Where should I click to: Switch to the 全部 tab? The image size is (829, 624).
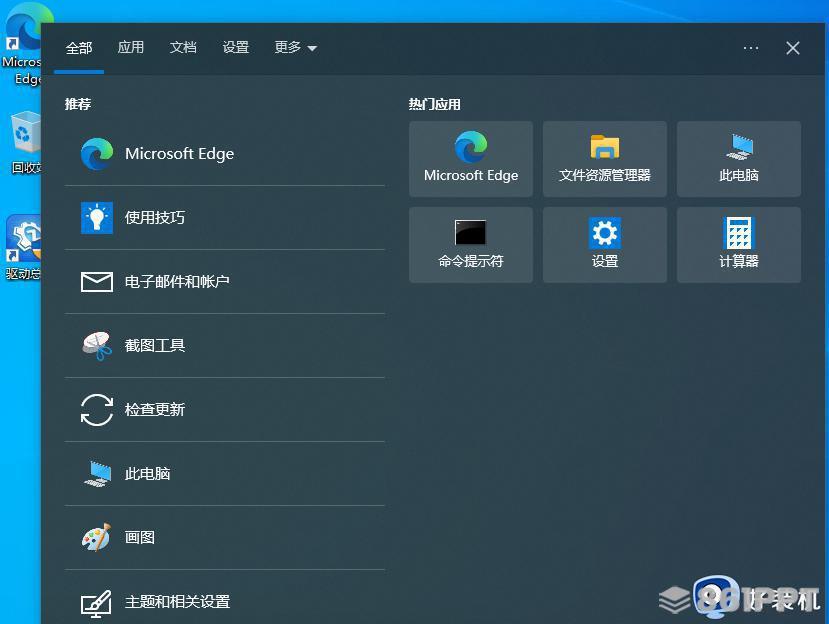(79, 48)
